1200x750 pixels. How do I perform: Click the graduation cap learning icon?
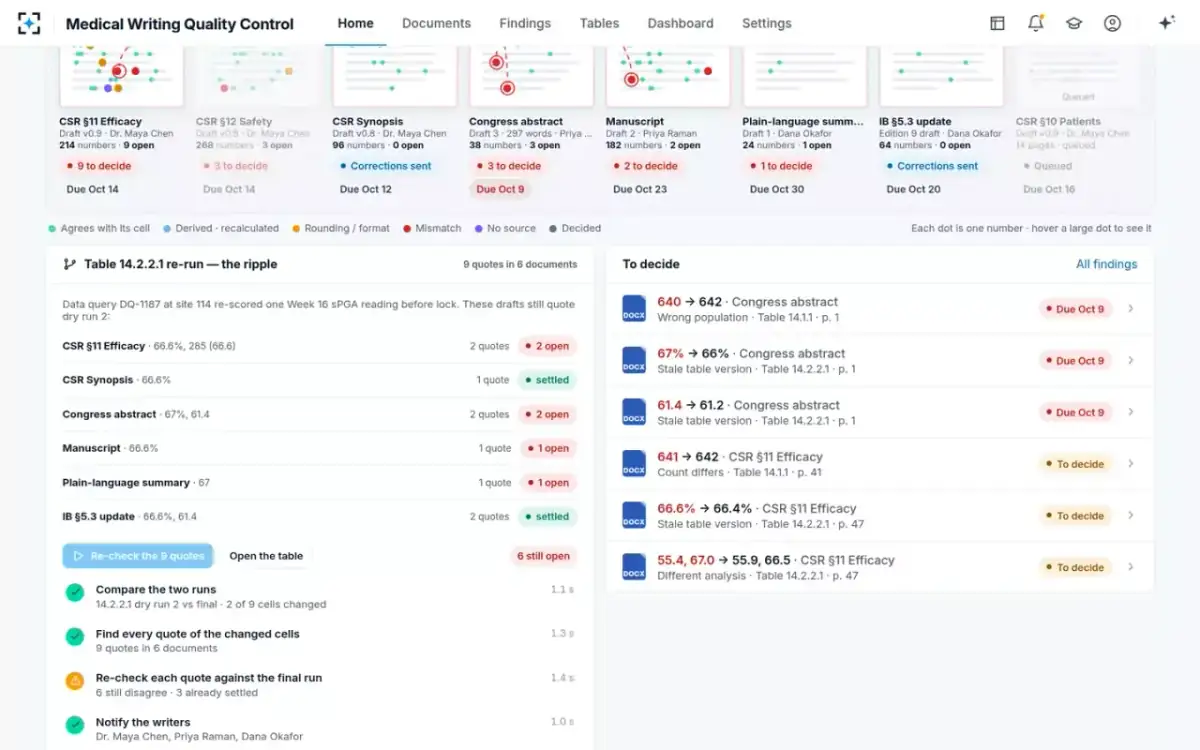(x=1074, y=23)
